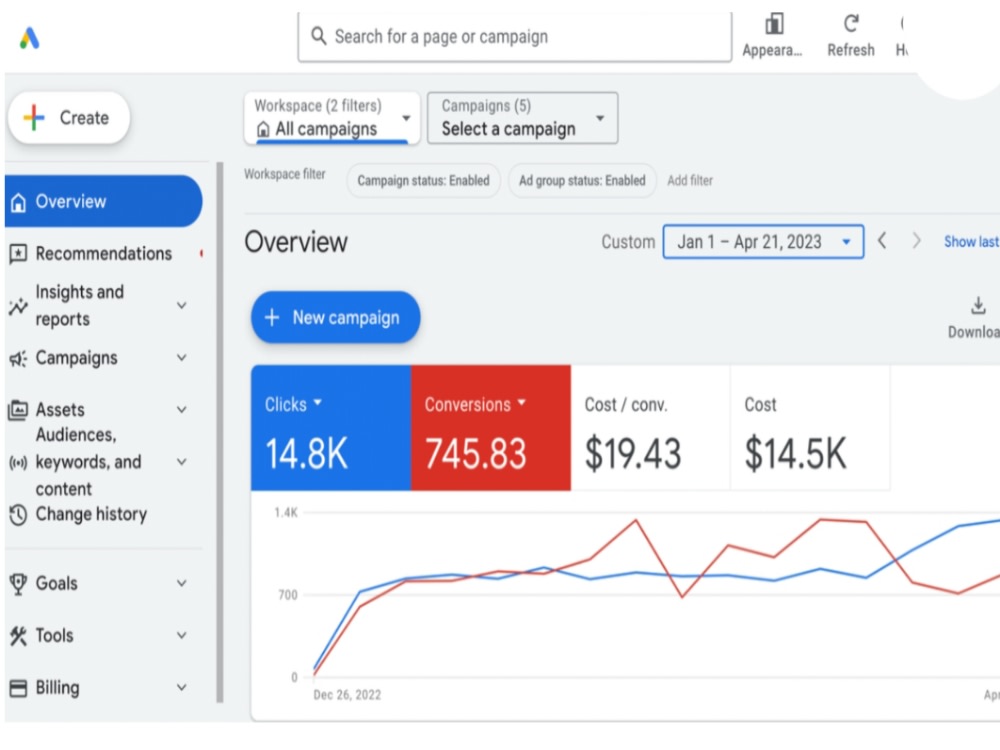This screenshot has width=1000, height=750.
Task: Go to previous date range arrow
Action: (882, 241)
